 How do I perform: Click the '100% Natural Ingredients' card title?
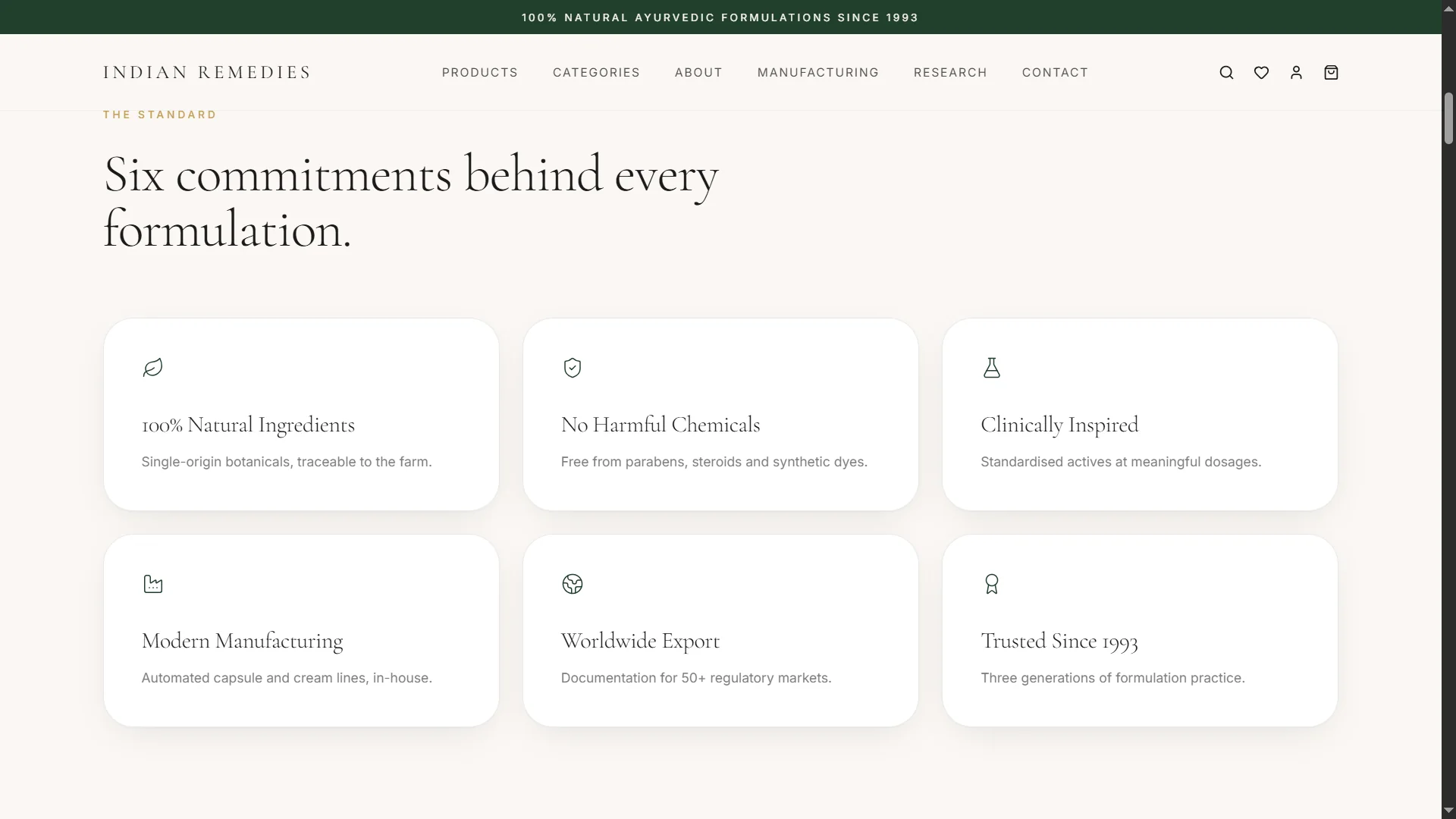coord(248,425)
